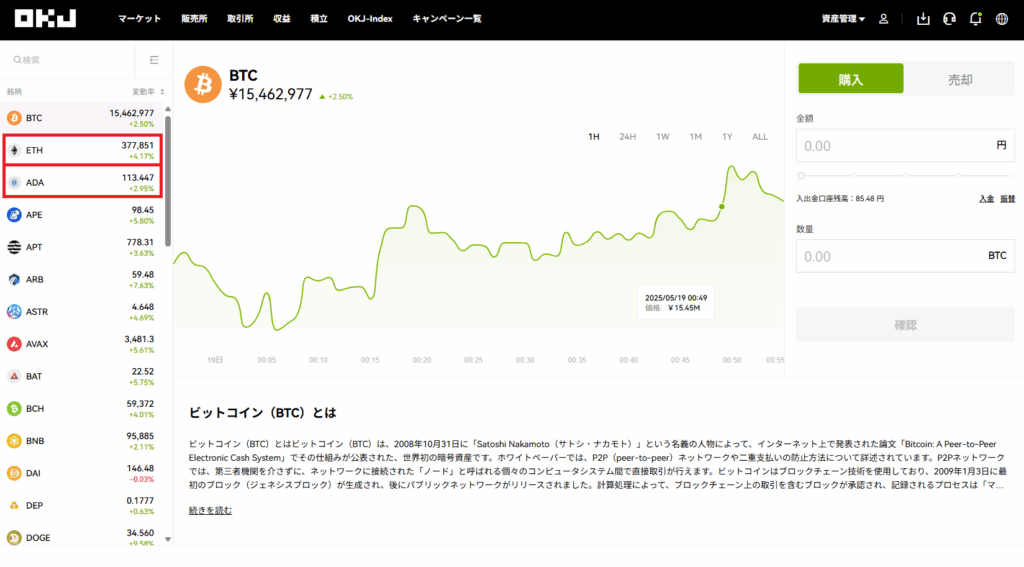Image resolution: width=1024 pixels, height=567 pixels.
Task: Expand the 資産管理 dropdown
Action: coord(843,19)
